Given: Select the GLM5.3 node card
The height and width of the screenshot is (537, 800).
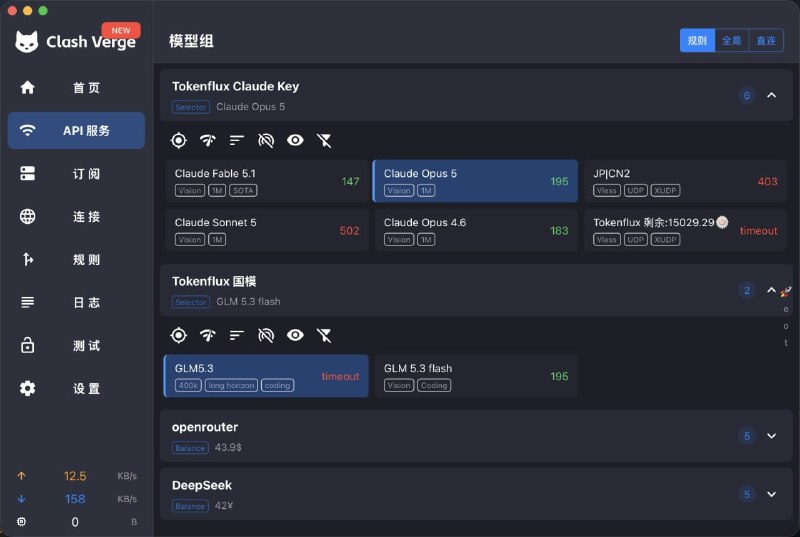Looking at the screenshot, I should [266, 376].
